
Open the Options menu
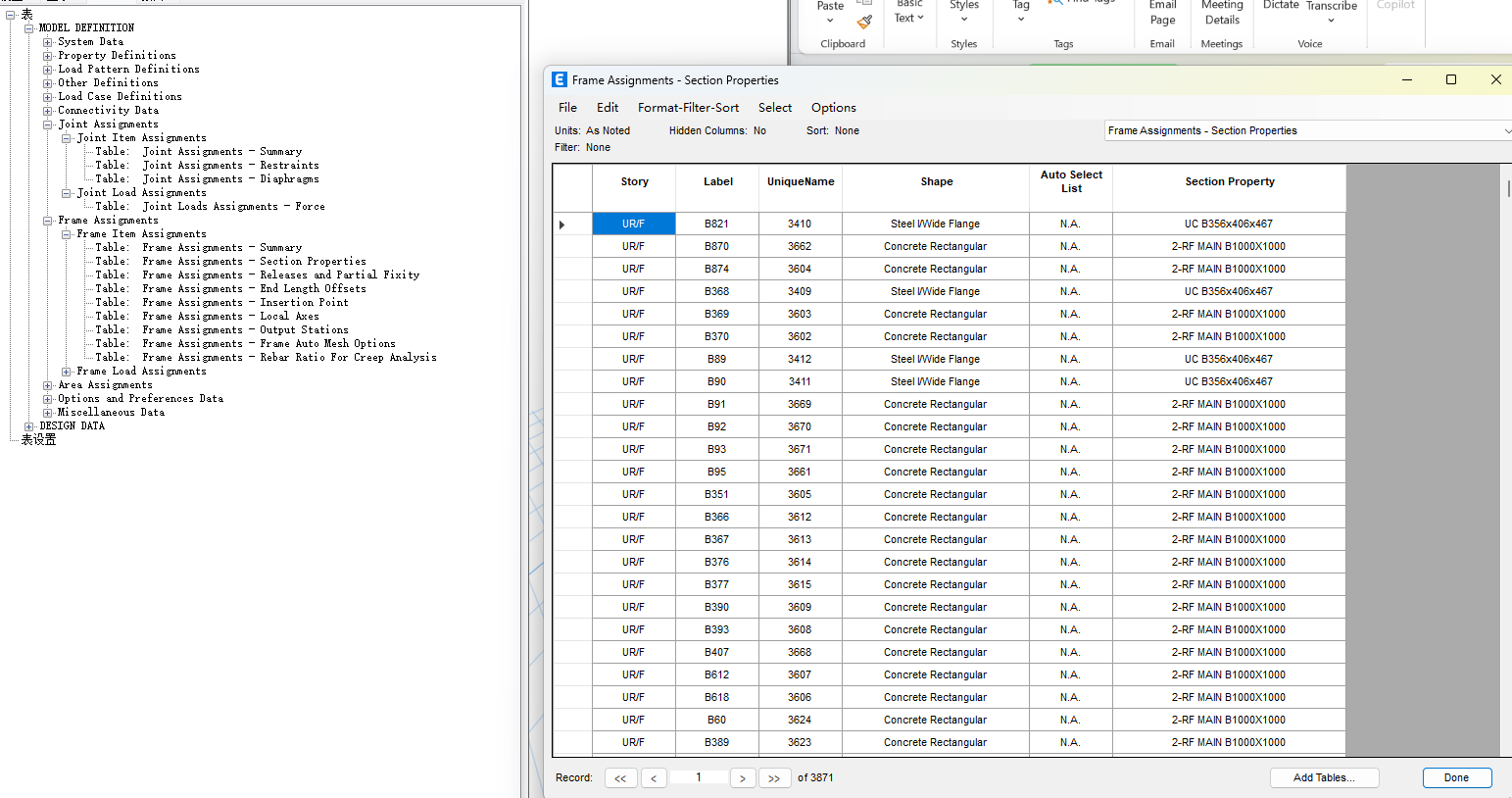pos(834,108)
